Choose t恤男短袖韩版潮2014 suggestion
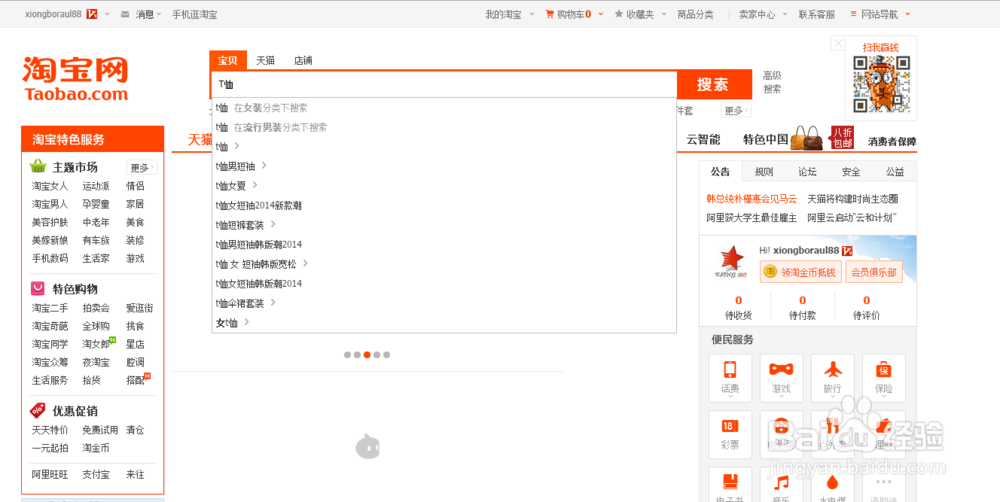The width and height of the screenshot is (1000, 502). (443, 244)
